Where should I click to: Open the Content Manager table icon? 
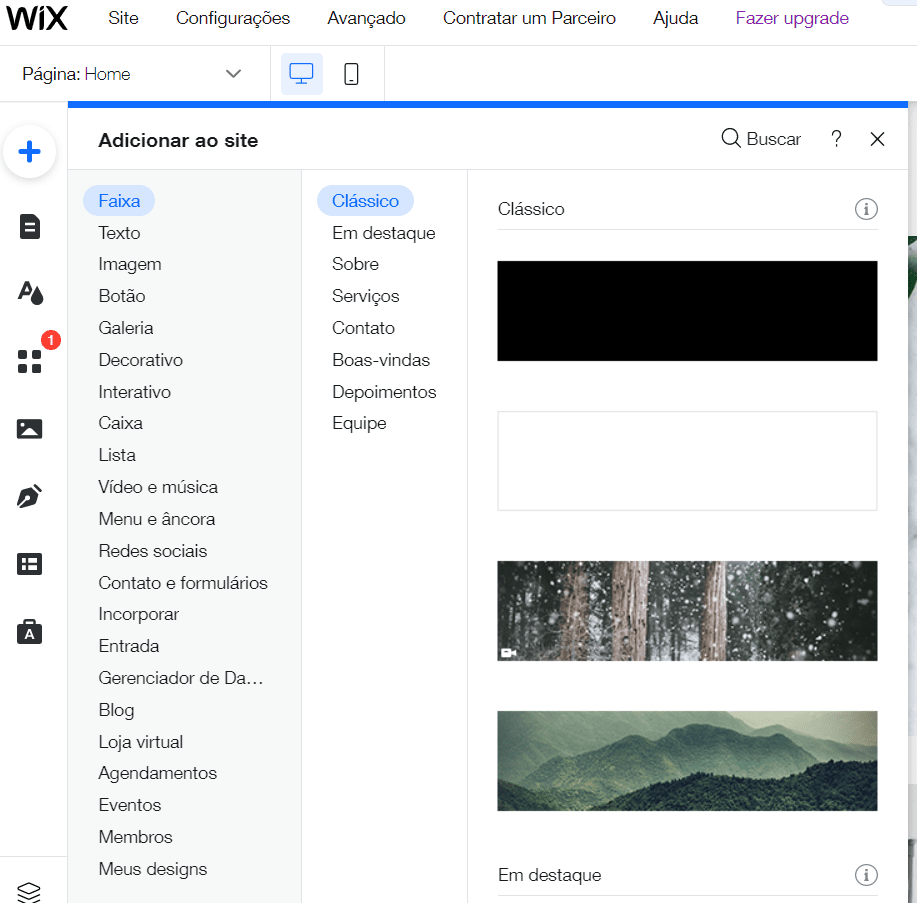(x=29, y=564)
